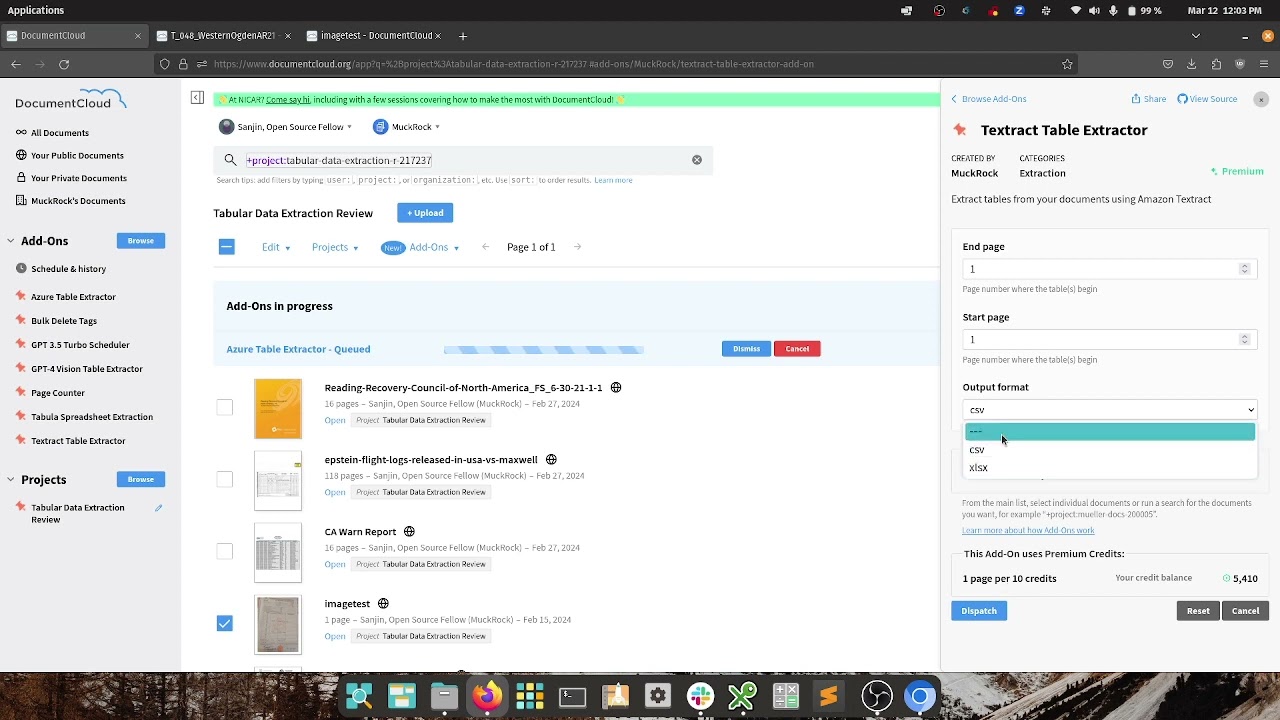Viewport: 1280px width, 720px height.
Task: Collapse the Projects sidebar section
Action: tap(11, 480)
